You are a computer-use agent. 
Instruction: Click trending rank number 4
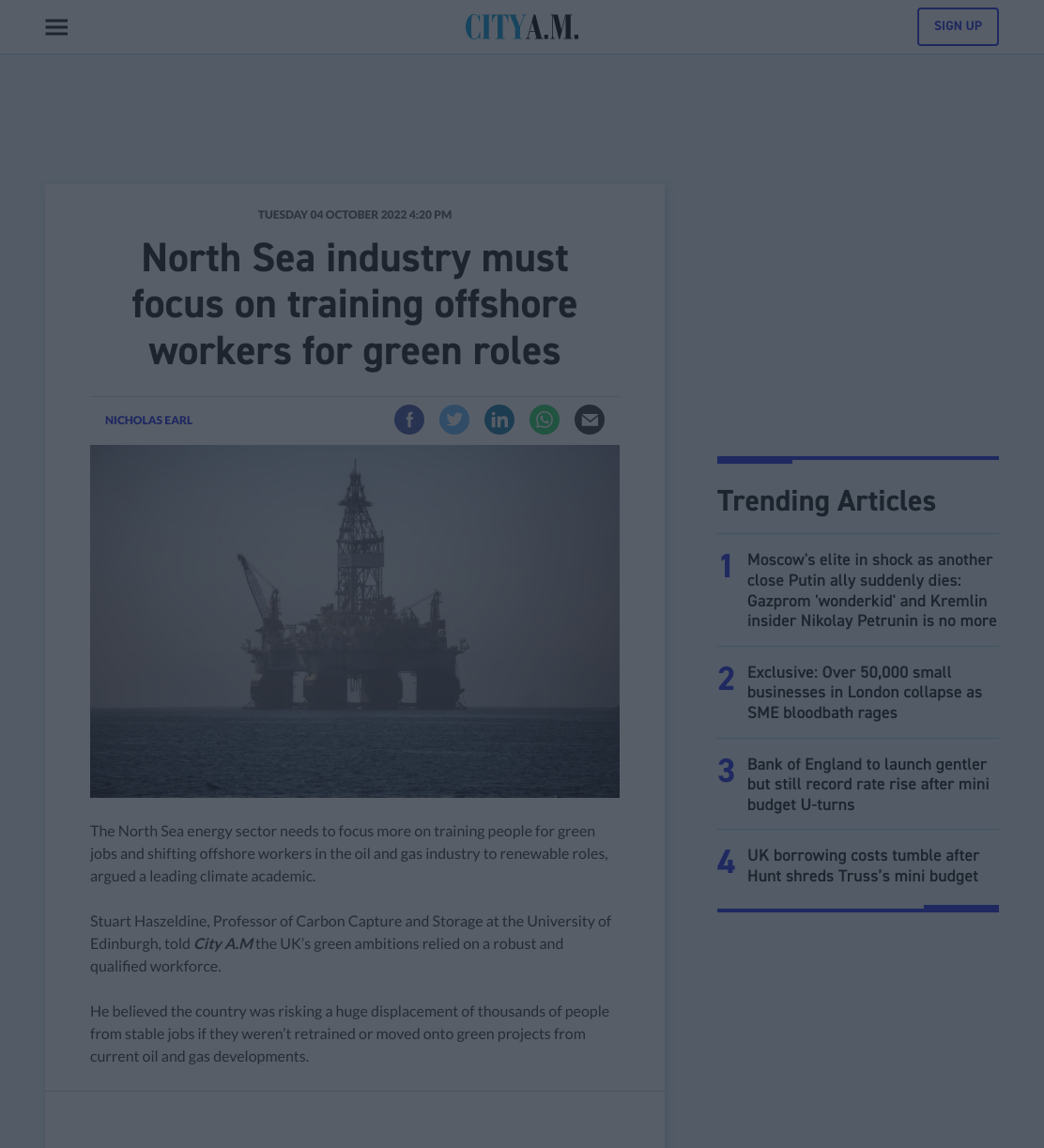coord(726,862)
